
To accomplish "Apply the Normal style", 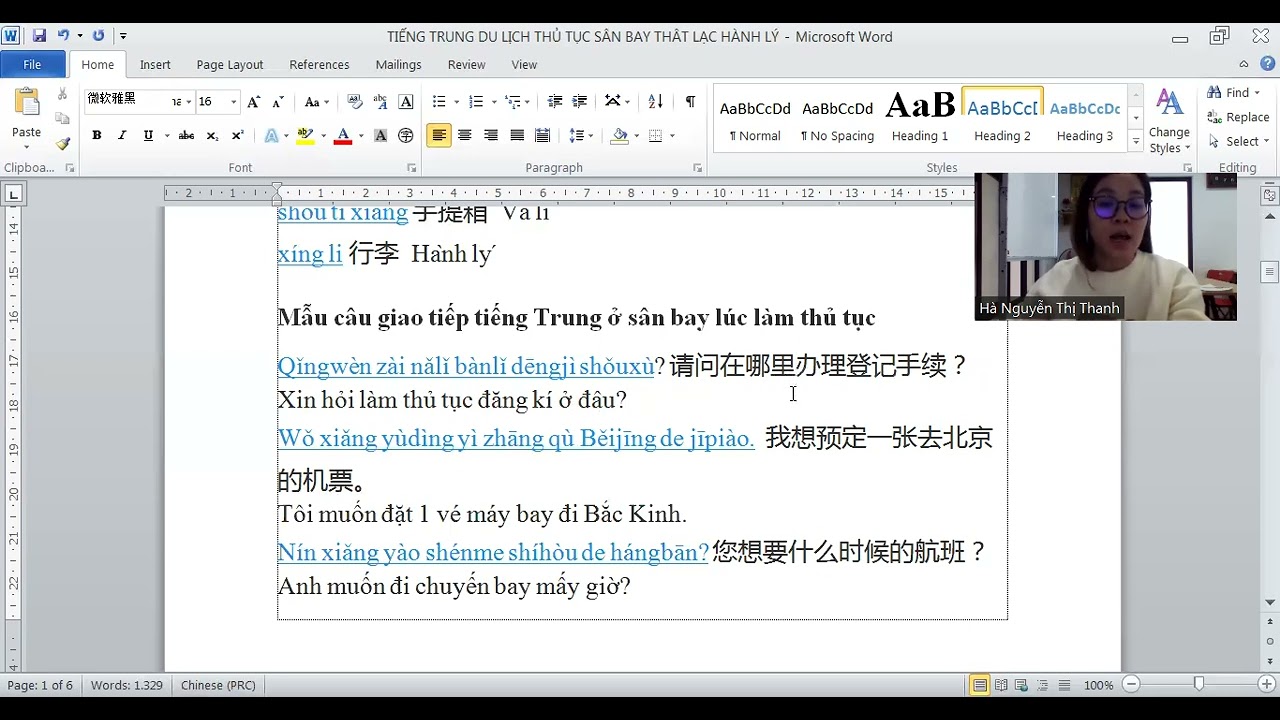I will (755, 119).
